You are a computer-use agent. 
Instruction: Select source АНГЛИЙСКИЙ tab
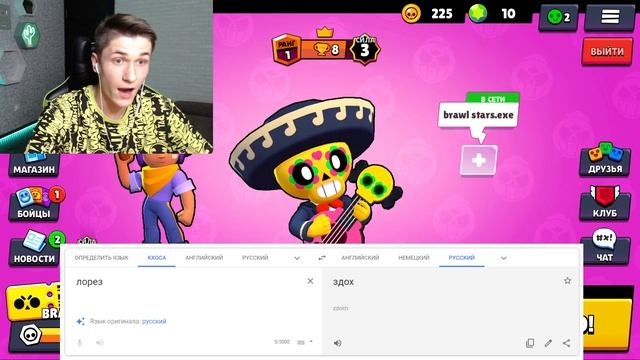point(204,258)
